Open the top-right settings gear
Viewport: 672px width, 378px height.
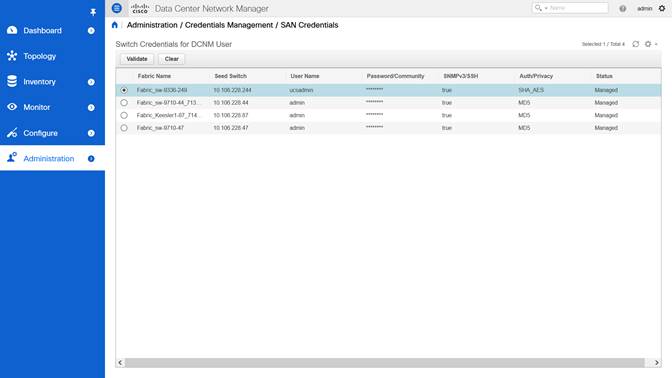point(662,8)
